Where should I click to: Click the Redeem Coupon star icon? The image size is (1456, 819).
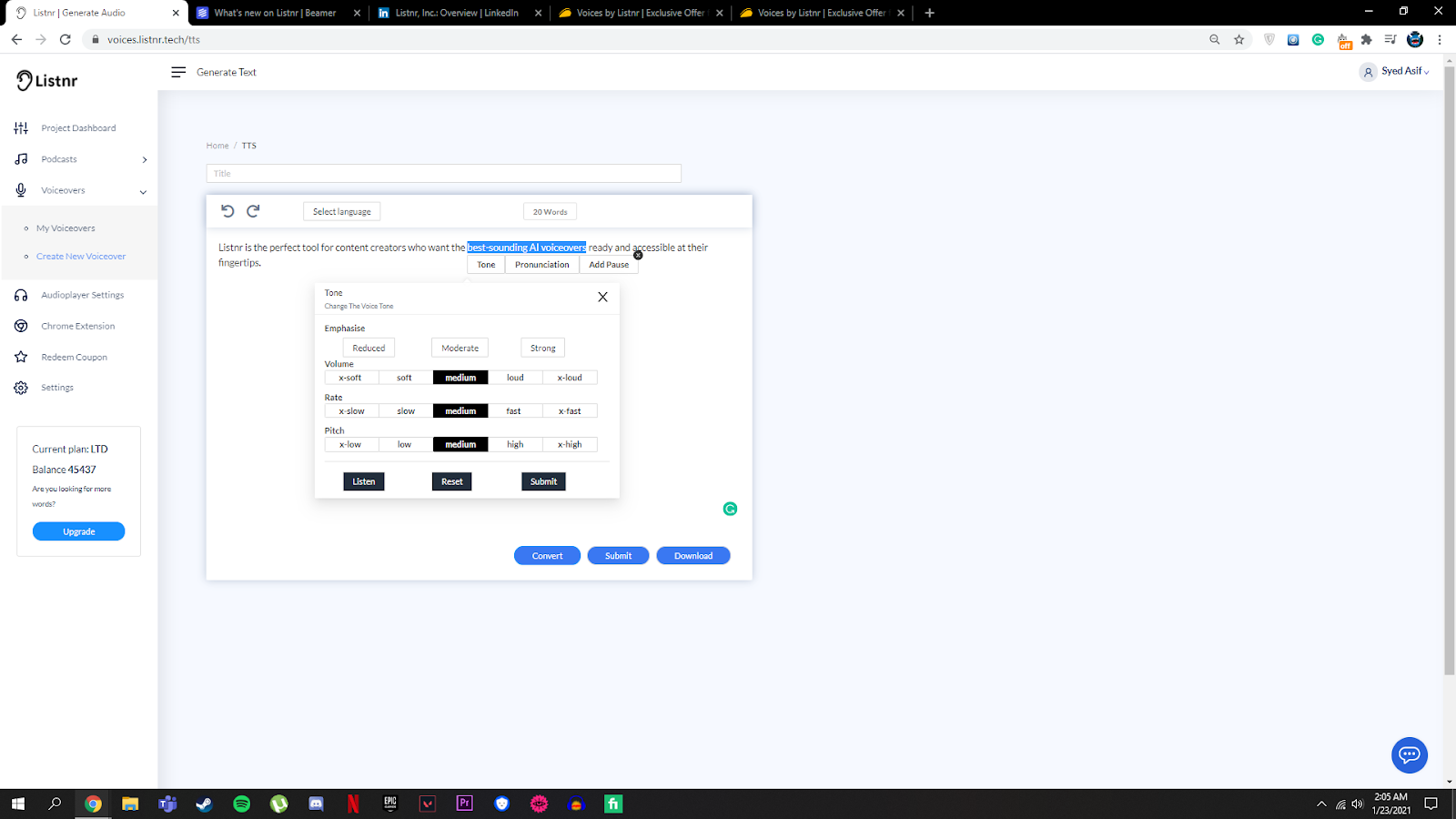tap(21, 357)
